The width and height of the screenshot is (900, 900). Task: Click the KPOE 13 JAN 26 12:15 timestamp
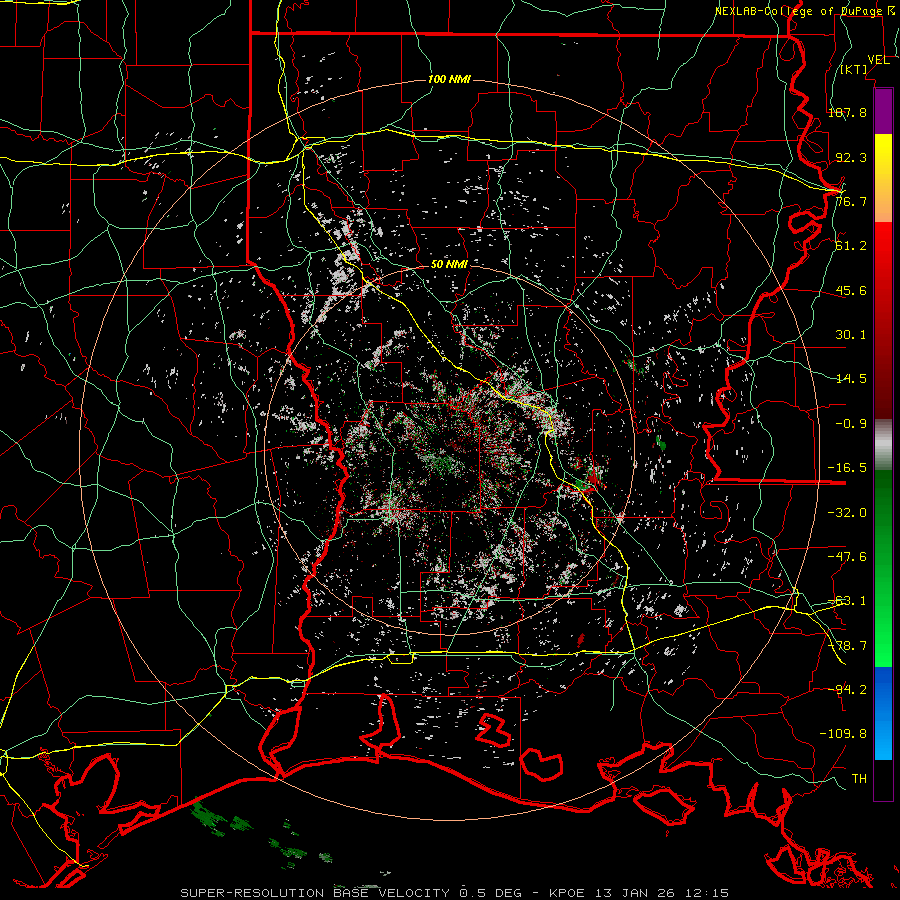click(639, 893)
